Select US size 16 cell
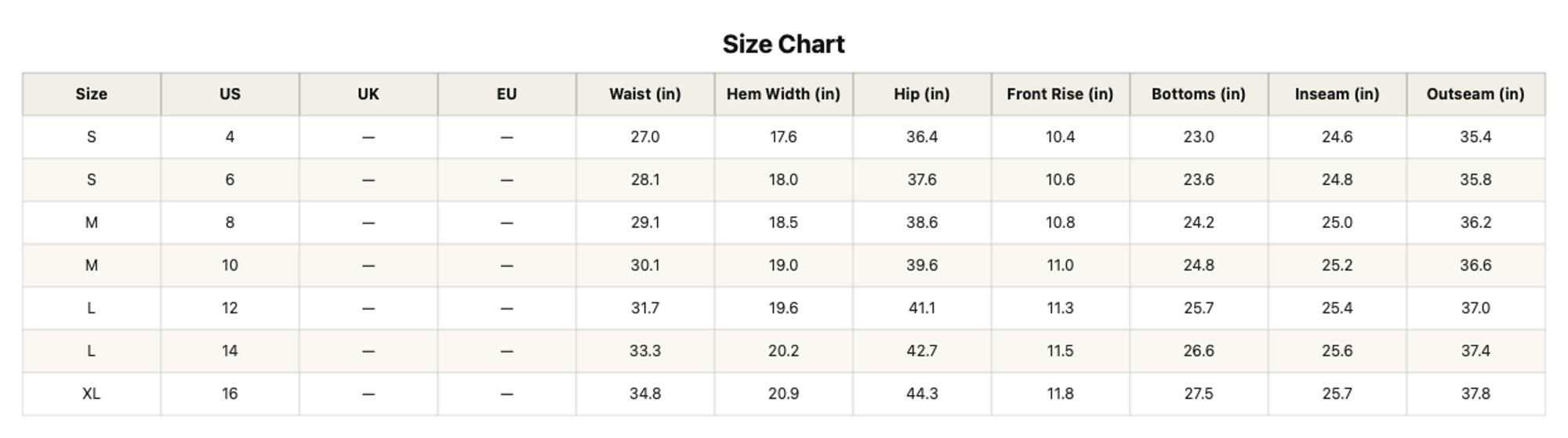 pos(230,394)
